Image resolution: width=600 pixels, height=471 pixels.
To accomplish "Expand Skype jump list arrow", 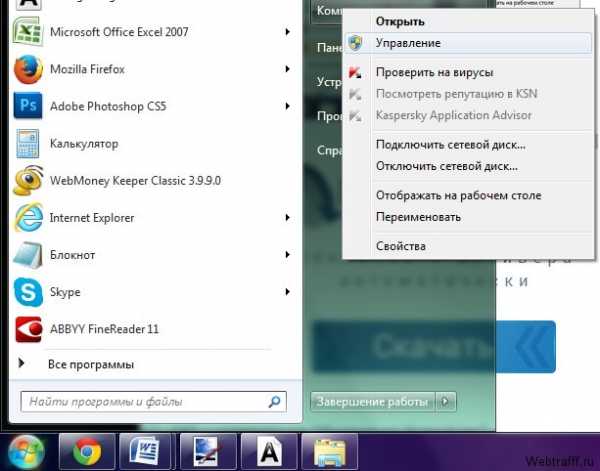I will (287, 292).
